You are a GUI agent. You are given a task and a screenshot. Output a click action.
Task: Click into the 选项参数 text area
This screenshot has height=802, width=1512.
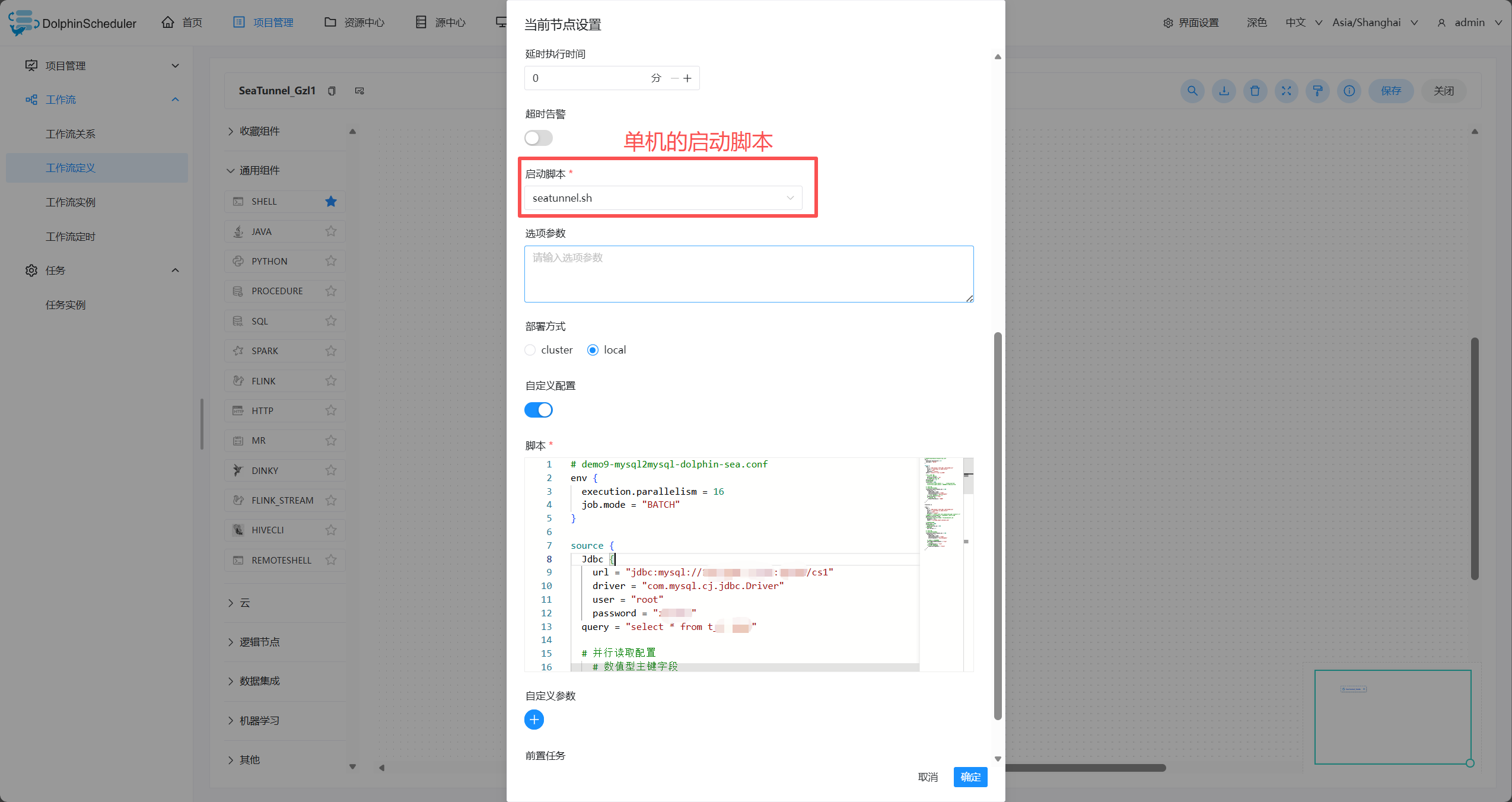click(x=749, y=274)
